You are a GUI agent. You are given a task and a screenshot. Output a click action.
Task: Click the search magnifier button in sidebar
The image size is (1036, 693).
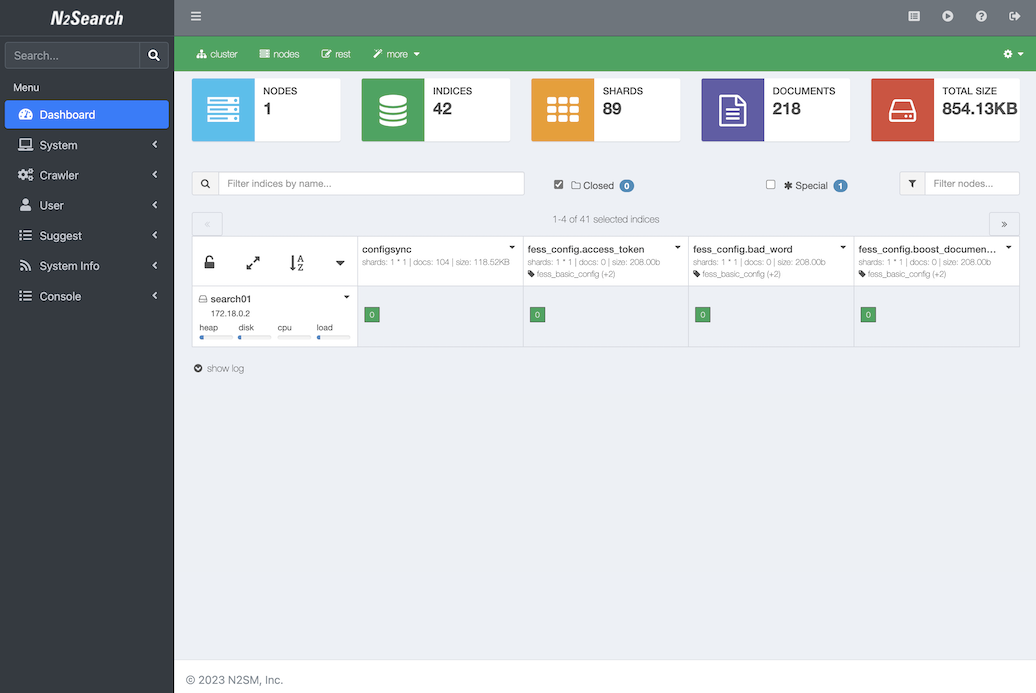(x=154, y=55)
